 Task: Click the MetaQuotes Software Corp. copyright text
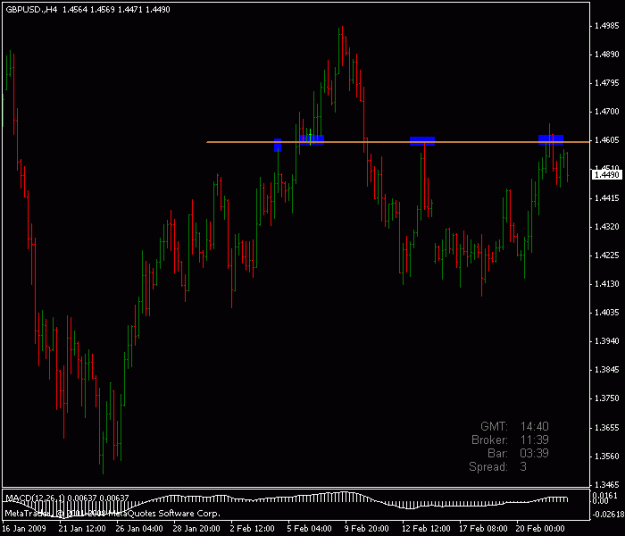(112, 513)
